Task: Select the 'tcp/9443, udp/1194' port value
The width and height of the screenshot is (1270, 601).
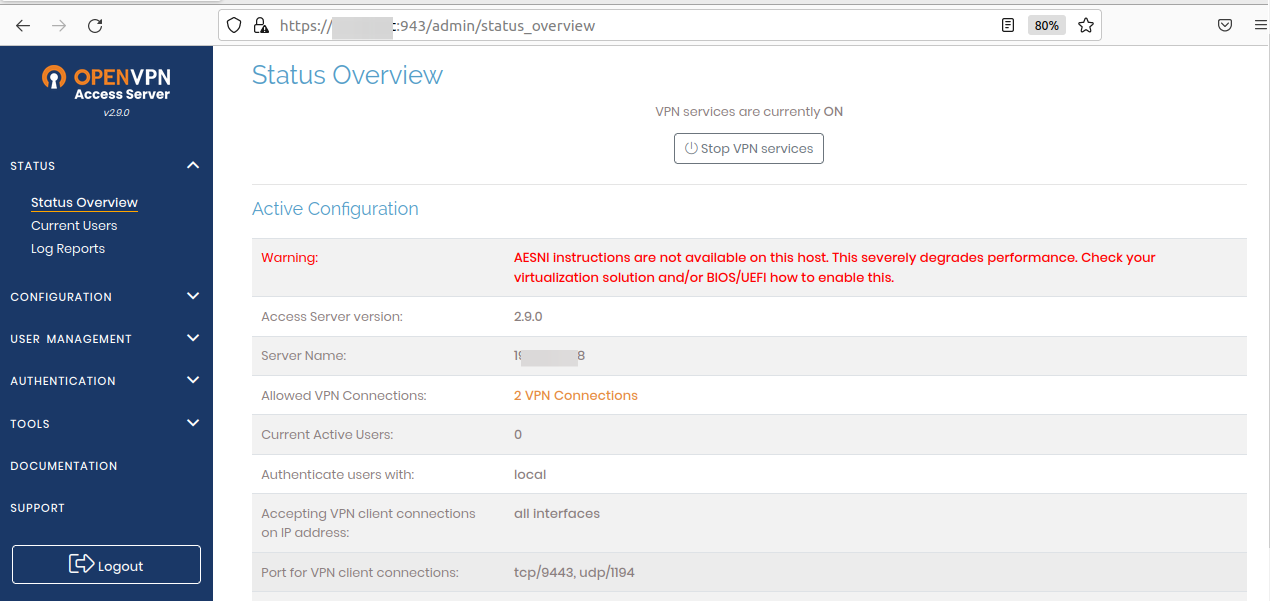Action: [574, 573]
